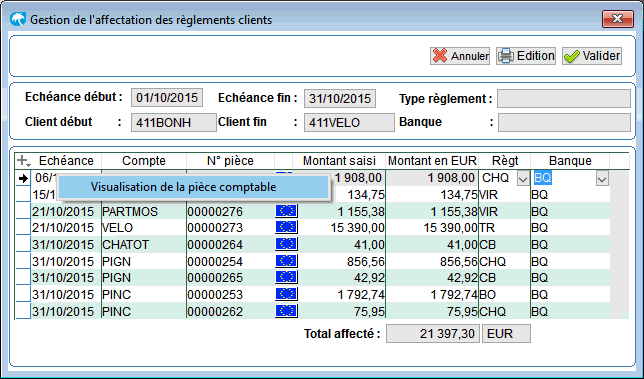Click the plus icon in the table header corner
This screenshot has width=644, height=379.
click(23, 161)
